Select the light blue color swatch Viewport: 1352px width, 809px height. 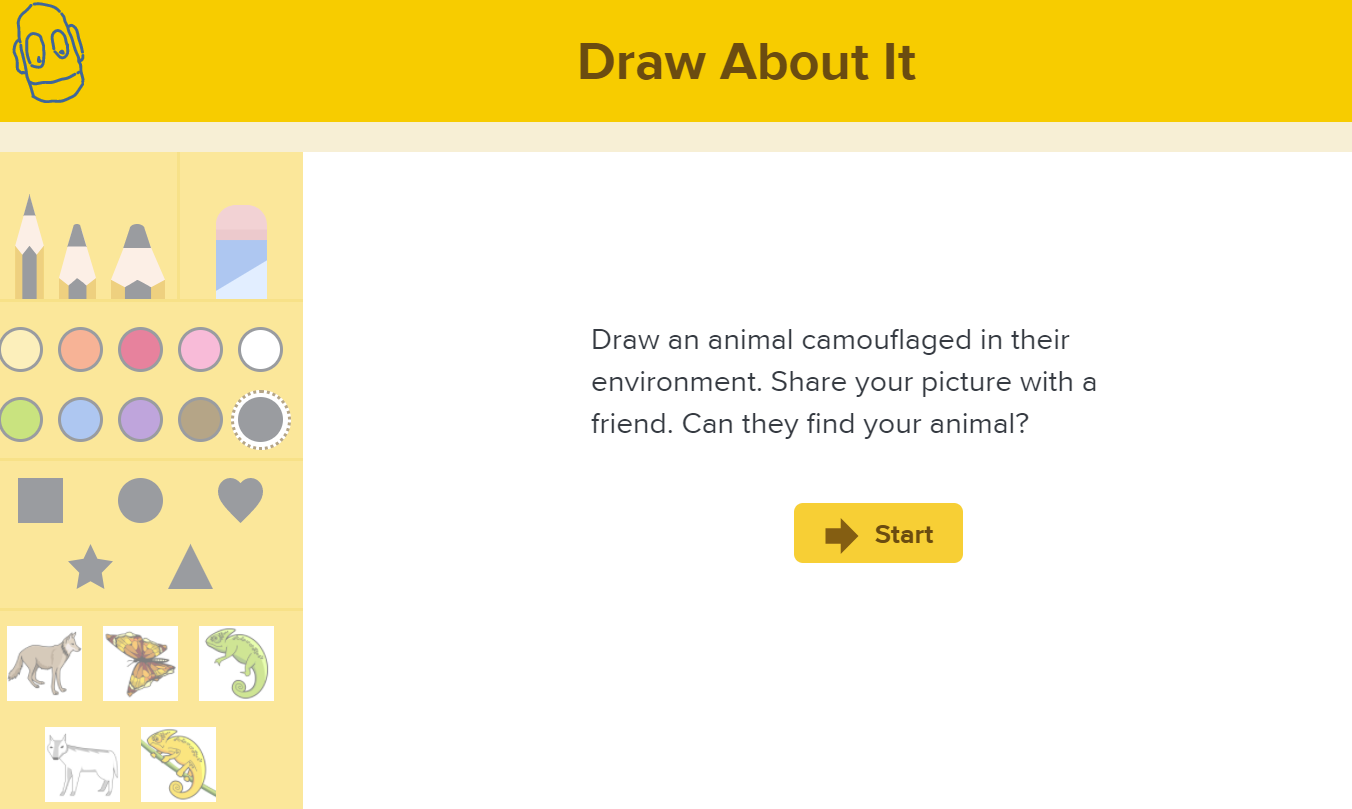click(x=80, y=420)
